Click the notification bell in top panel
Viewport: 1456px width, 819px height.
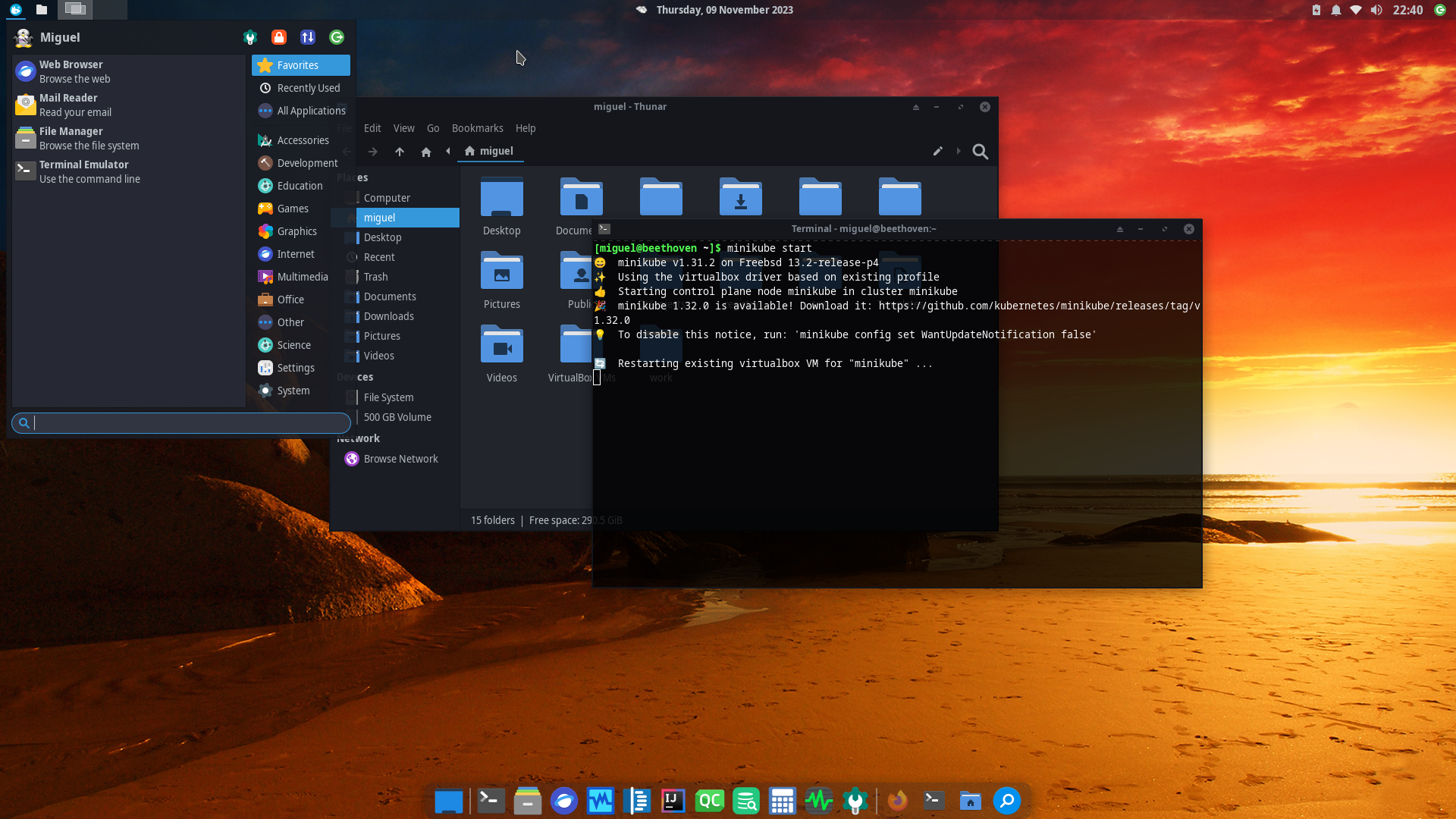[x=1336, y=10]
